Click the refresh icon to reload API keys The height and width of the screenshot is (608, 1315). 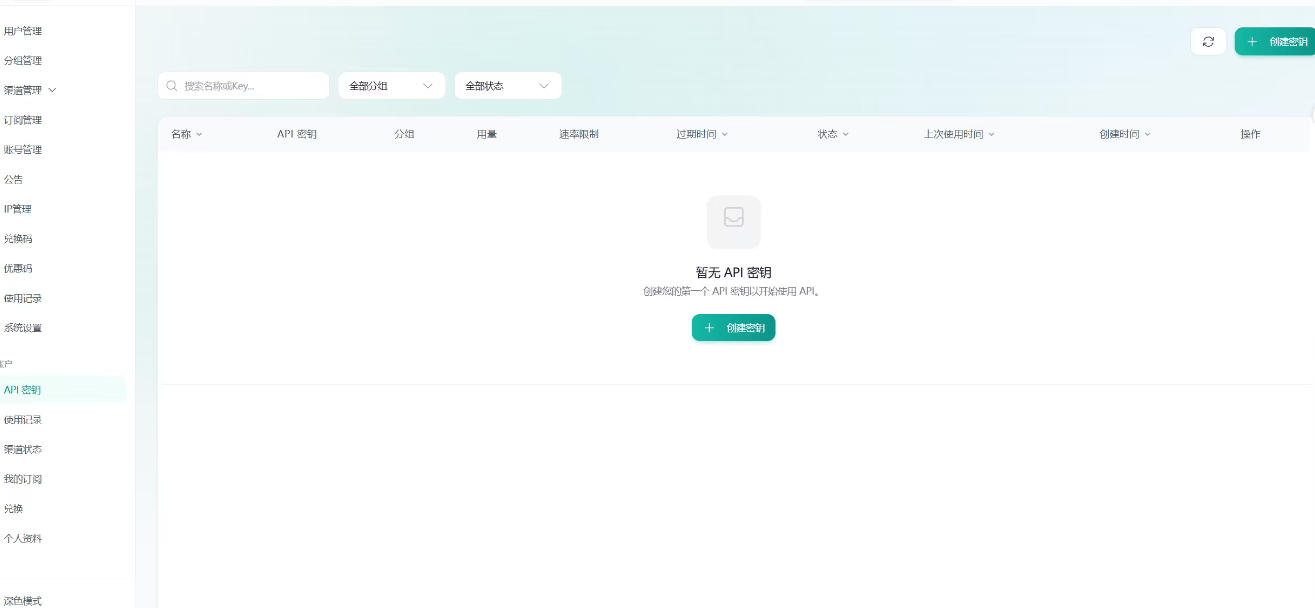tap(1208, 41)
